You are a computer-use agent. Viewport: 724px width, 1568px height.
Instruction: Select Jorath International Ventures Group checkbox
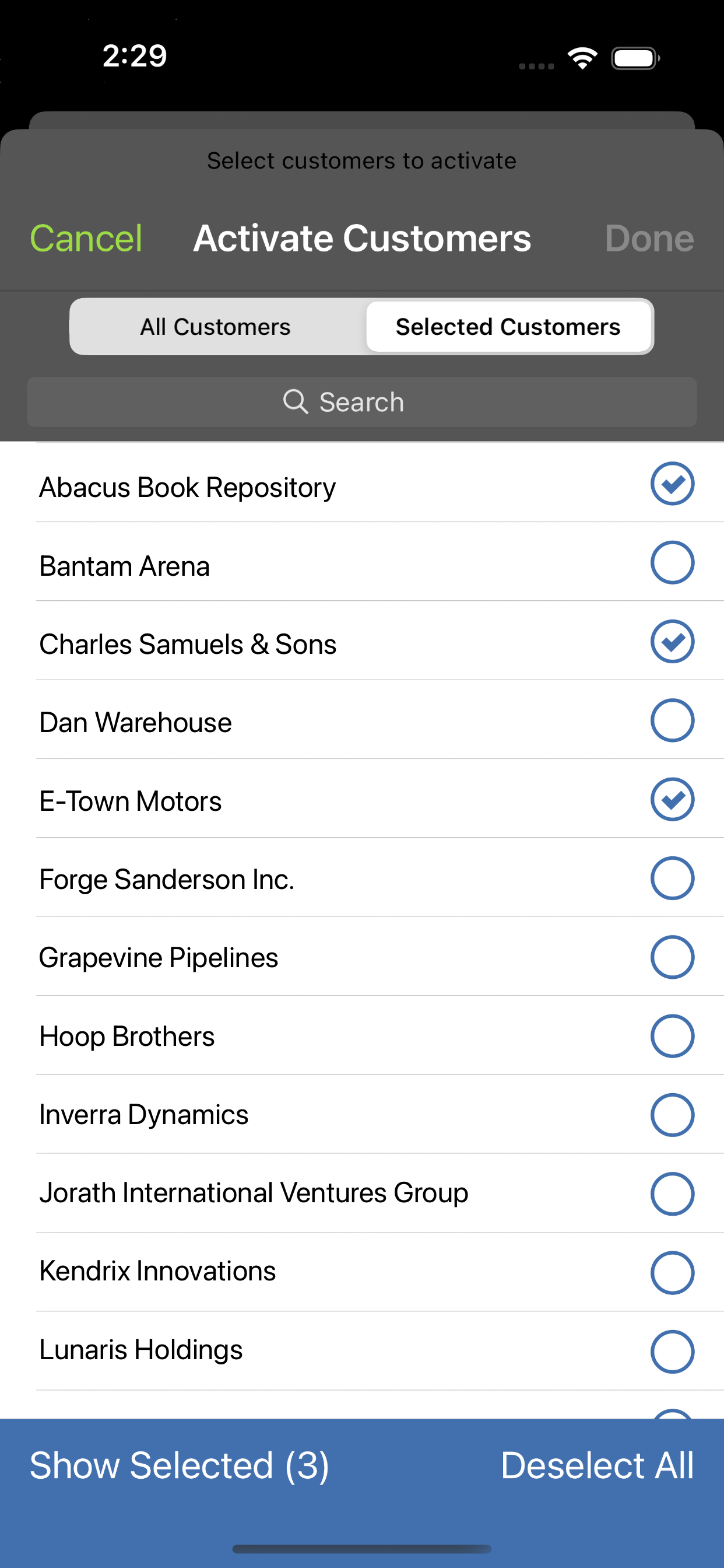[672, 1193]
